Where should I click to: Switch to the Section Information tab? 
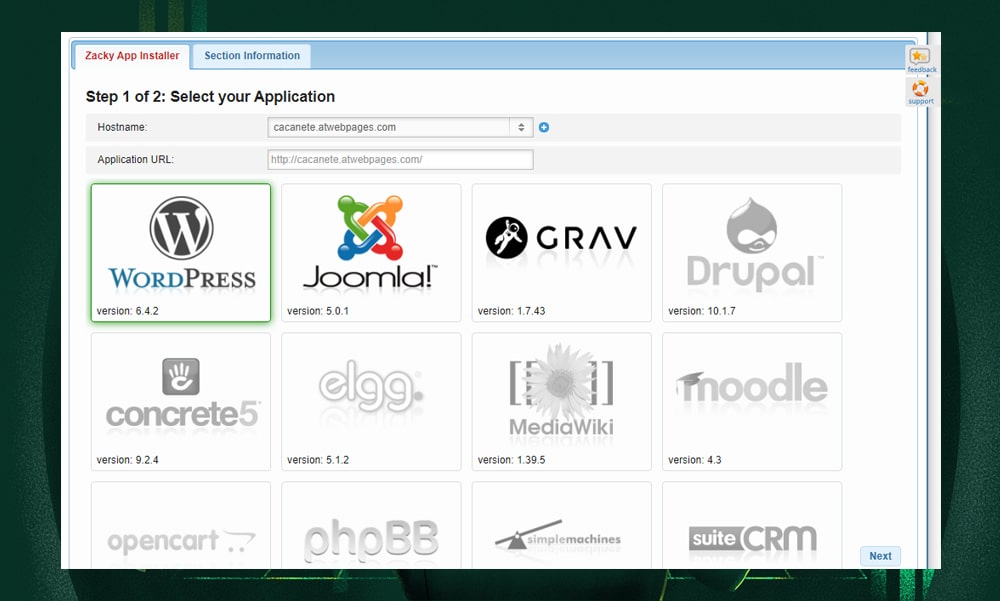pyautogui.click(x=251, y=55)
